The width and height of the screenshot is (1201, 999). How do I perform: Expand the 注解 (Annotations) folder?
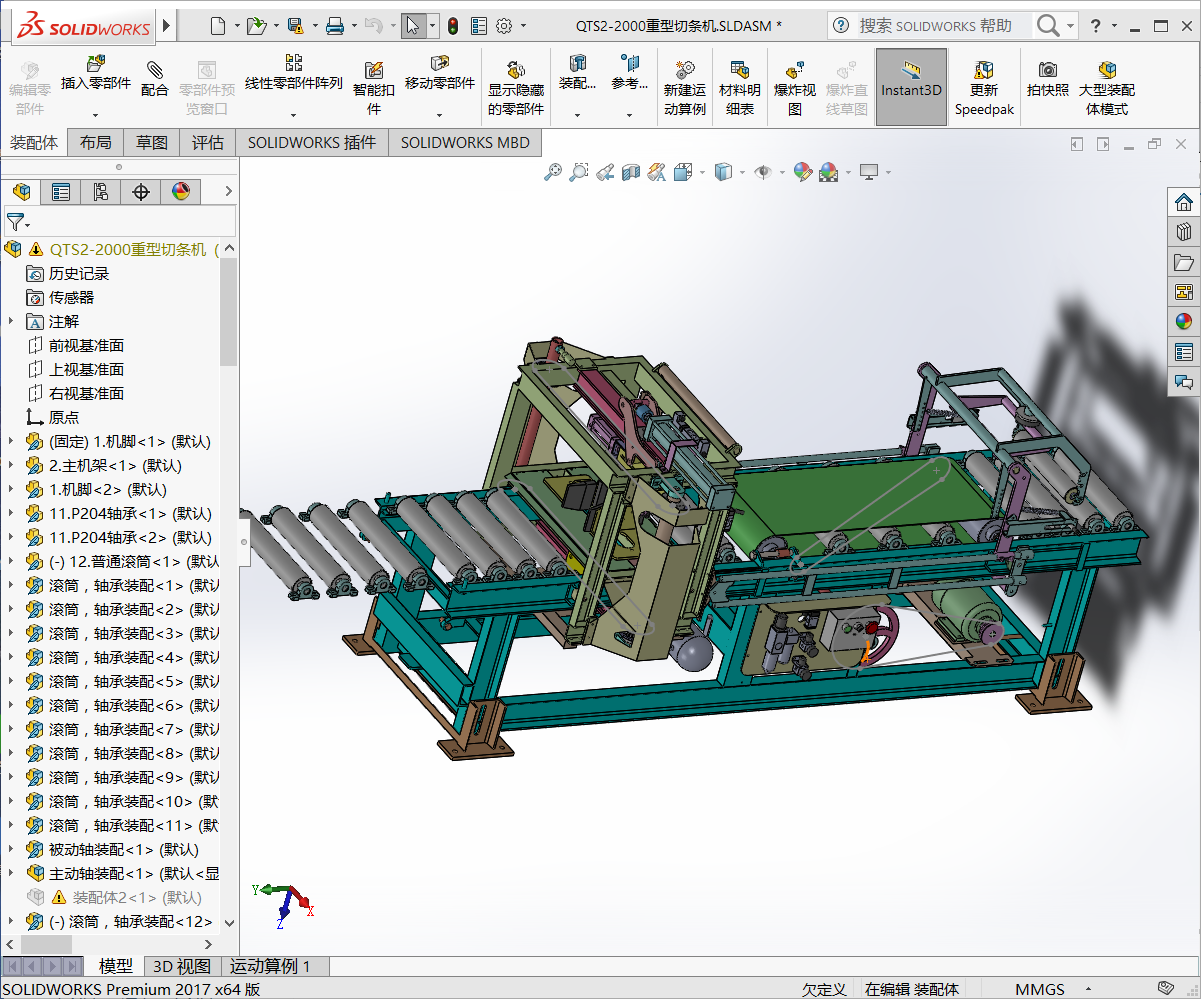pyautogui.click(x=11, y=321)
